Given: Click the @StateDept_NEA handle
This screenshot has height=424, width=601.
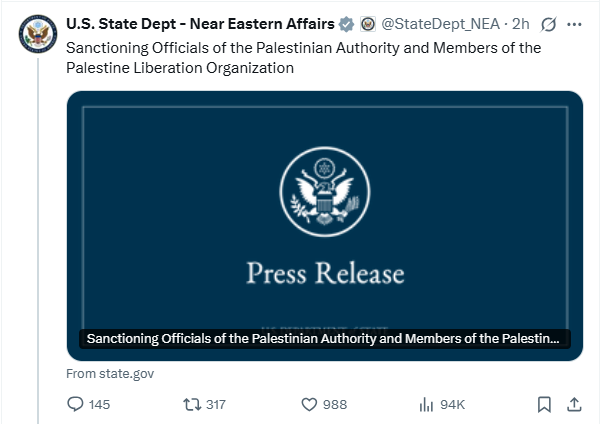Looking at the screenshot, I should click(x=441, y=24).
